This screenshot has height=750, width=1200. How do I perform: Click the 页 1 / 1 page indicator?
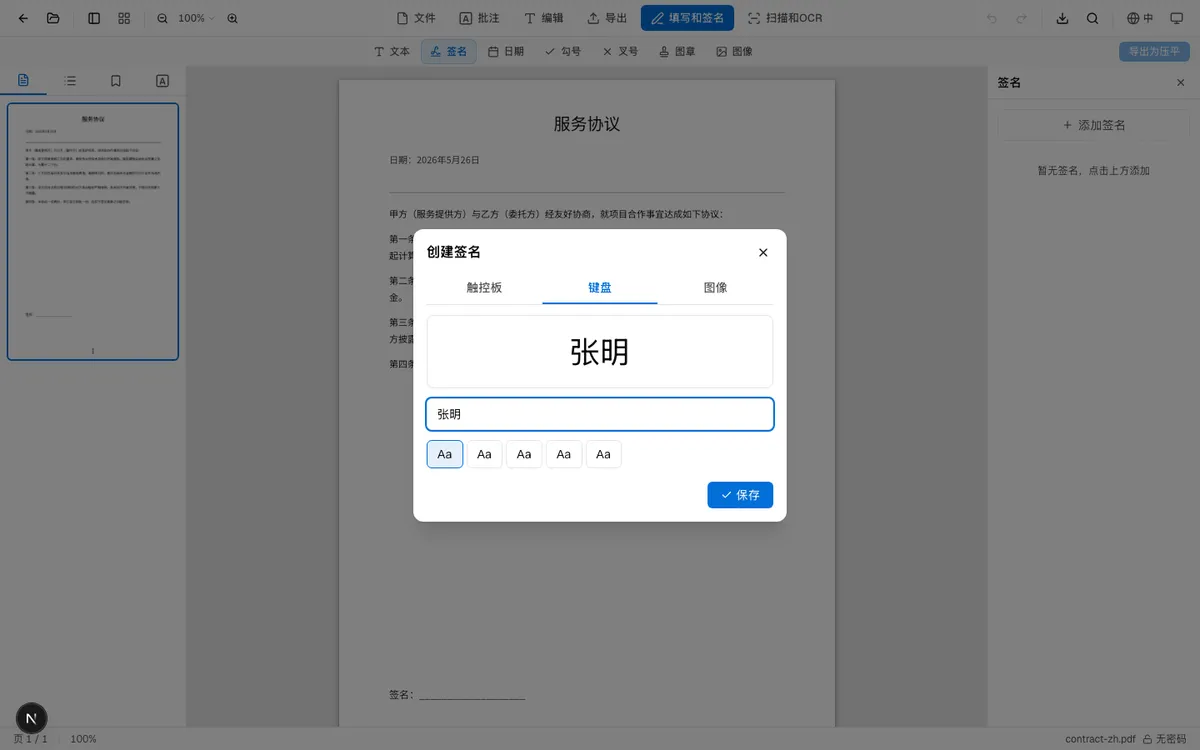click(30, 739)
